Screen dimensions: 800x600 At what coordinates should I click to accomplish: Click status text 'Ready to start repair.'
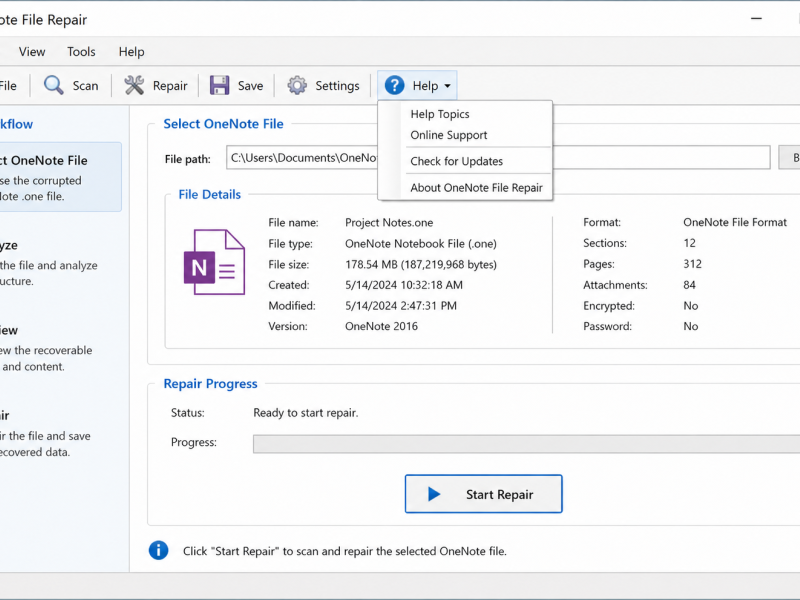coord(306,413)
